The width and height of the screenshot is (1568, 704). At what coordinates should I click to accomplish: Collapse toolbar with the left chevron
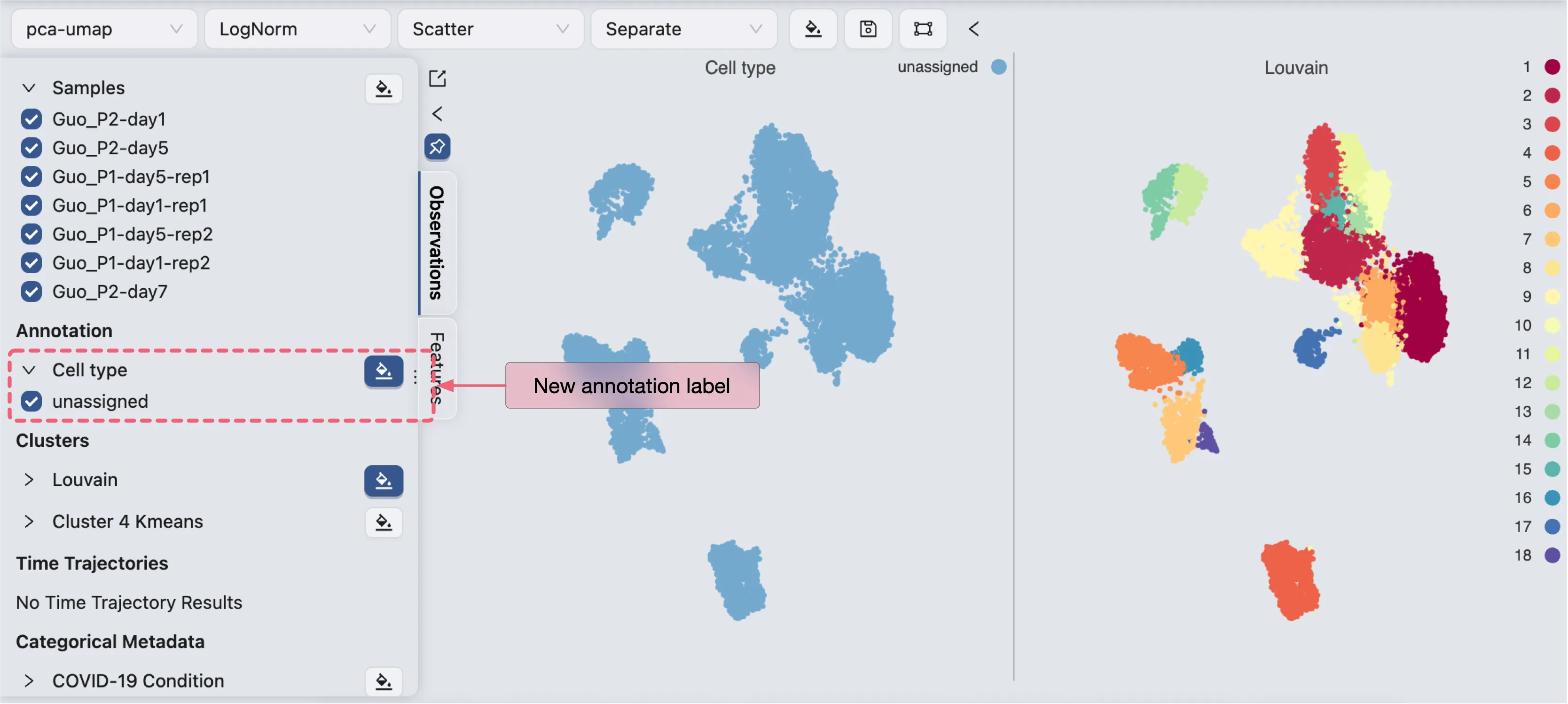point(973,29)
